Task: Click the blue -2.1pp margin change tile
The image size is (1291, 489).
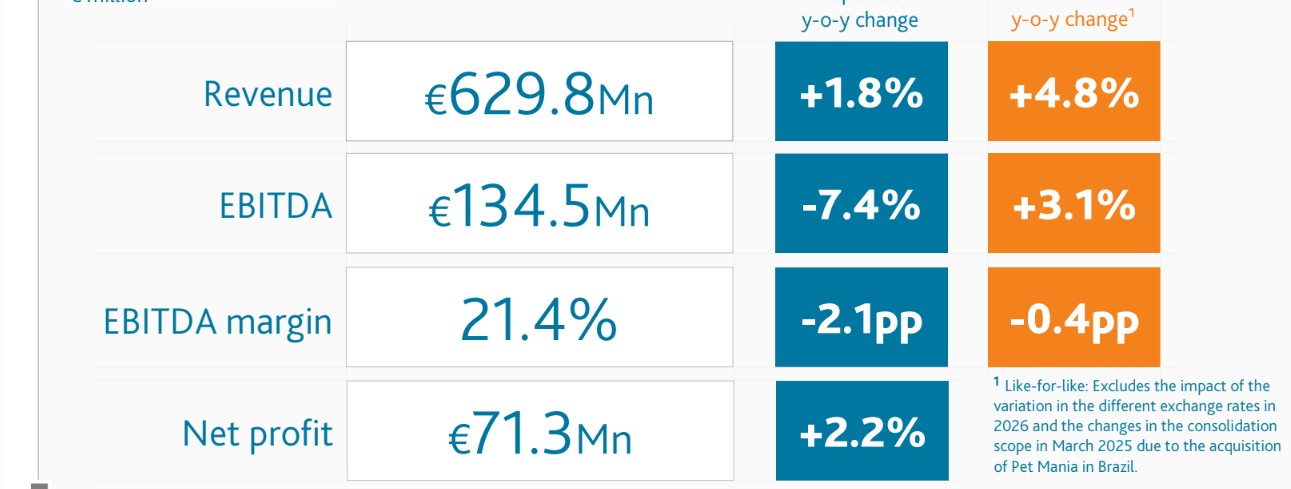Action: pyautogui.click(x=861, y=317)
